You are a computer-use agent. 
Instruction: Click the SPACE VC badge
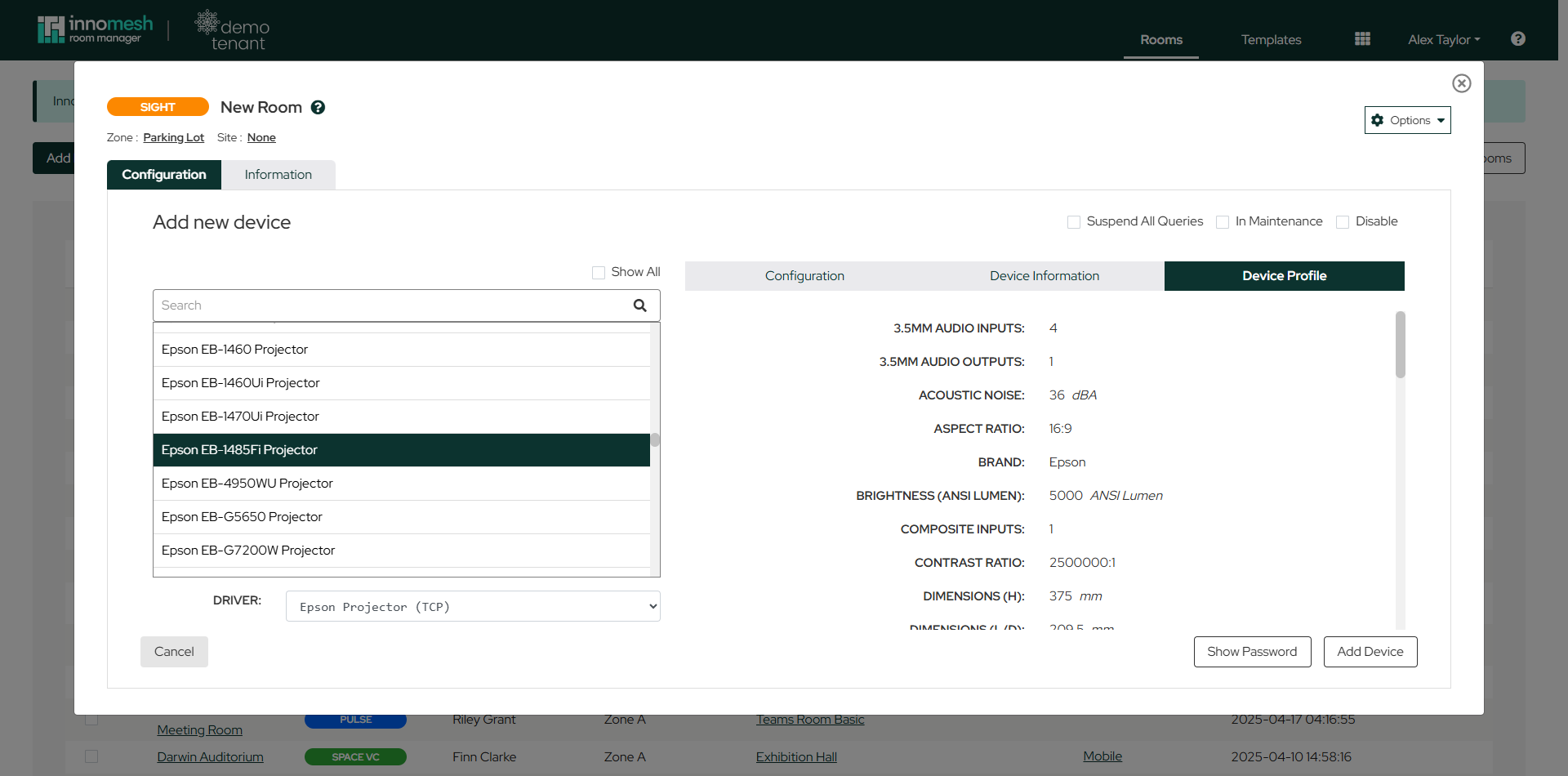click(355, 757)
